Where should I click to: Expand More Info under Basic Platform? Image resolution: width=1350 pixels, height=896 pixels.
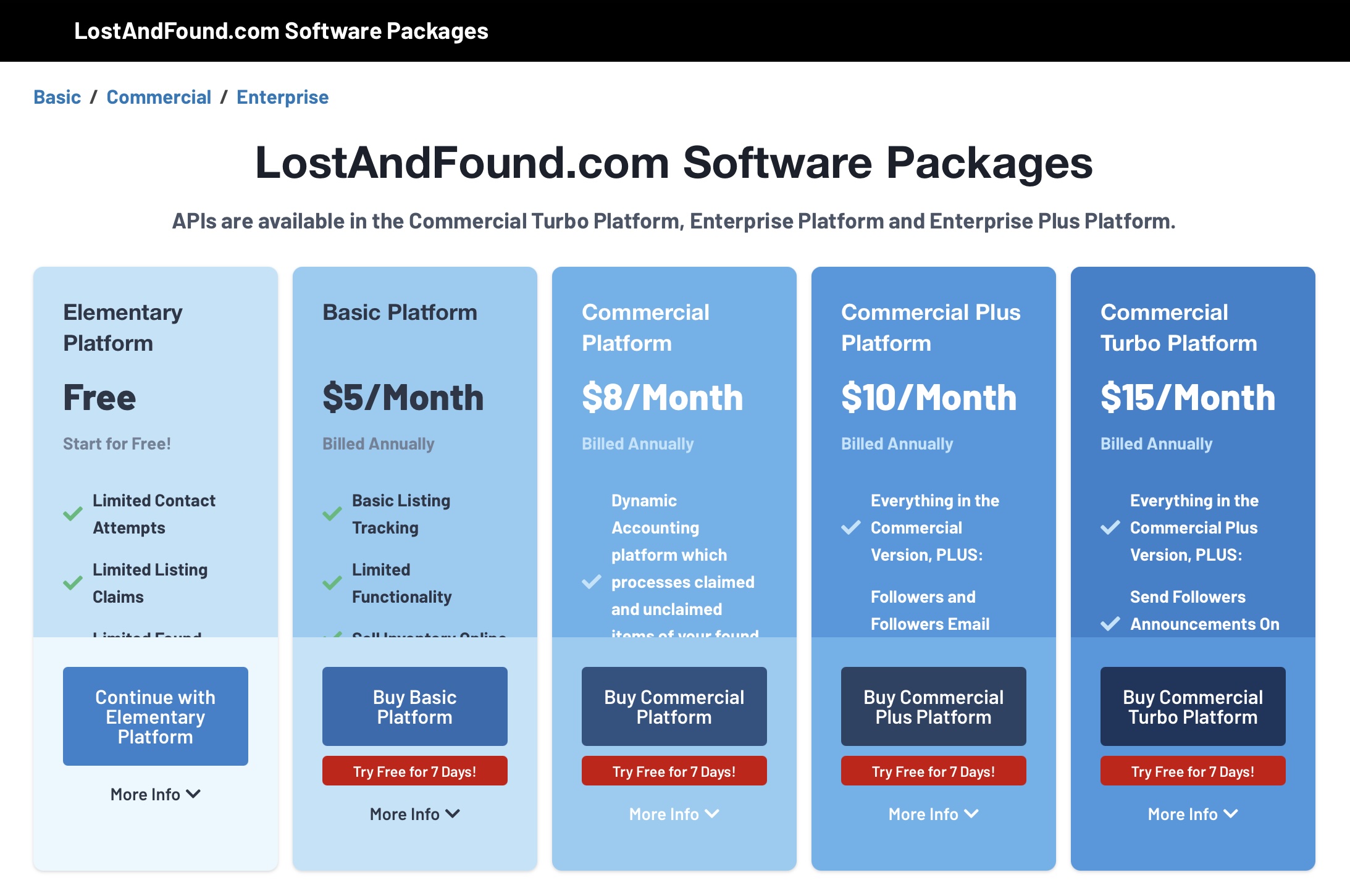[415, 814]
